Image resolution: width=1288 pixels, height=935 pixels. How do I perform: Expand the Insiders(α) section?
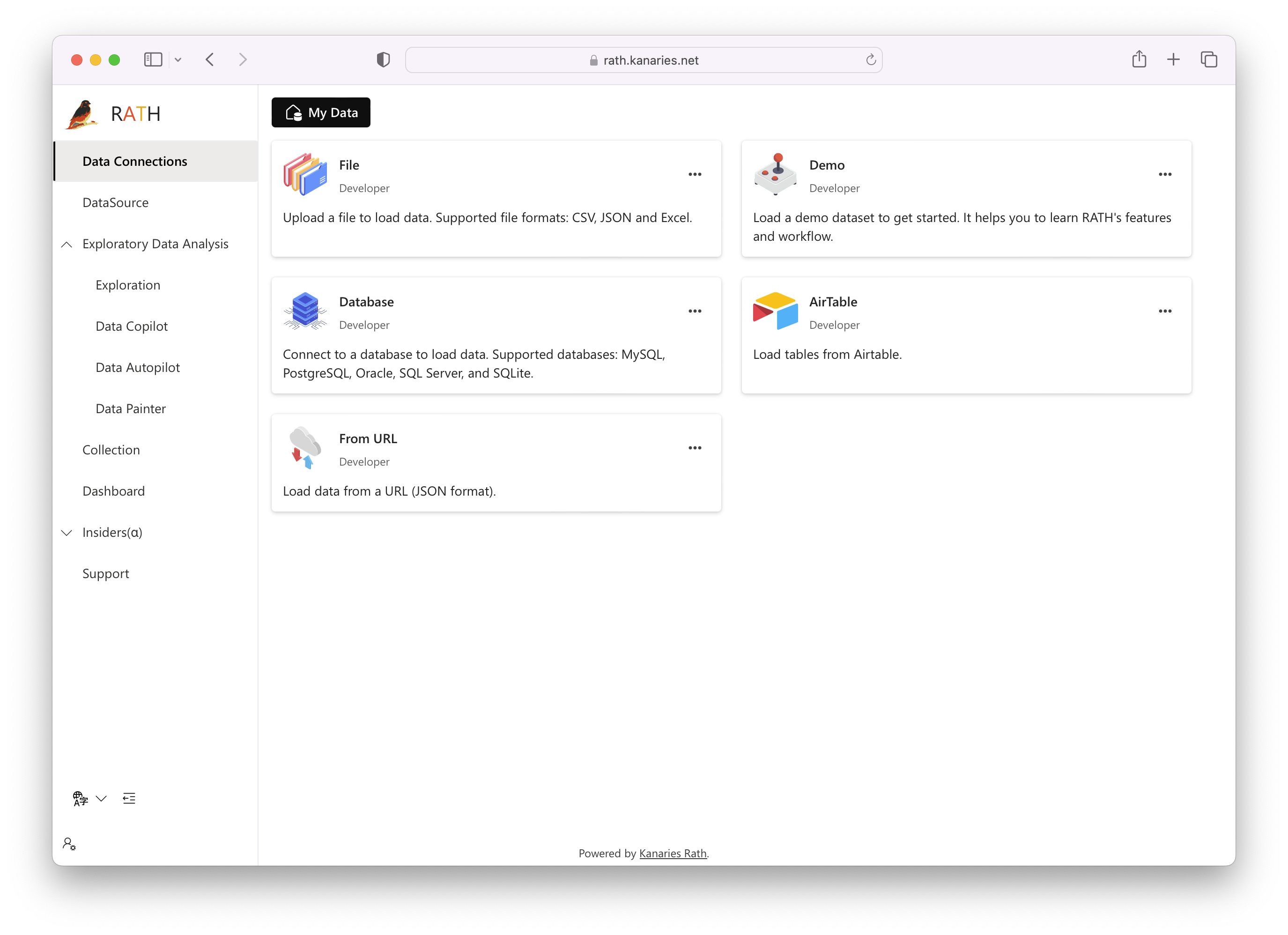(67, 533)
